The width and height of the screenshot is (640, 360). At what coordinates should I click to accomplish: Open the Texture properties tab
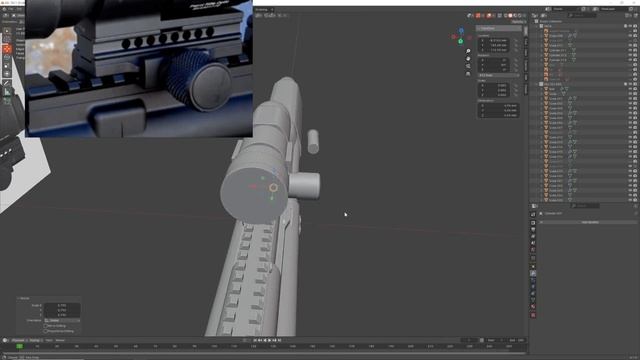pyautogui.click(x=533, y=315)
